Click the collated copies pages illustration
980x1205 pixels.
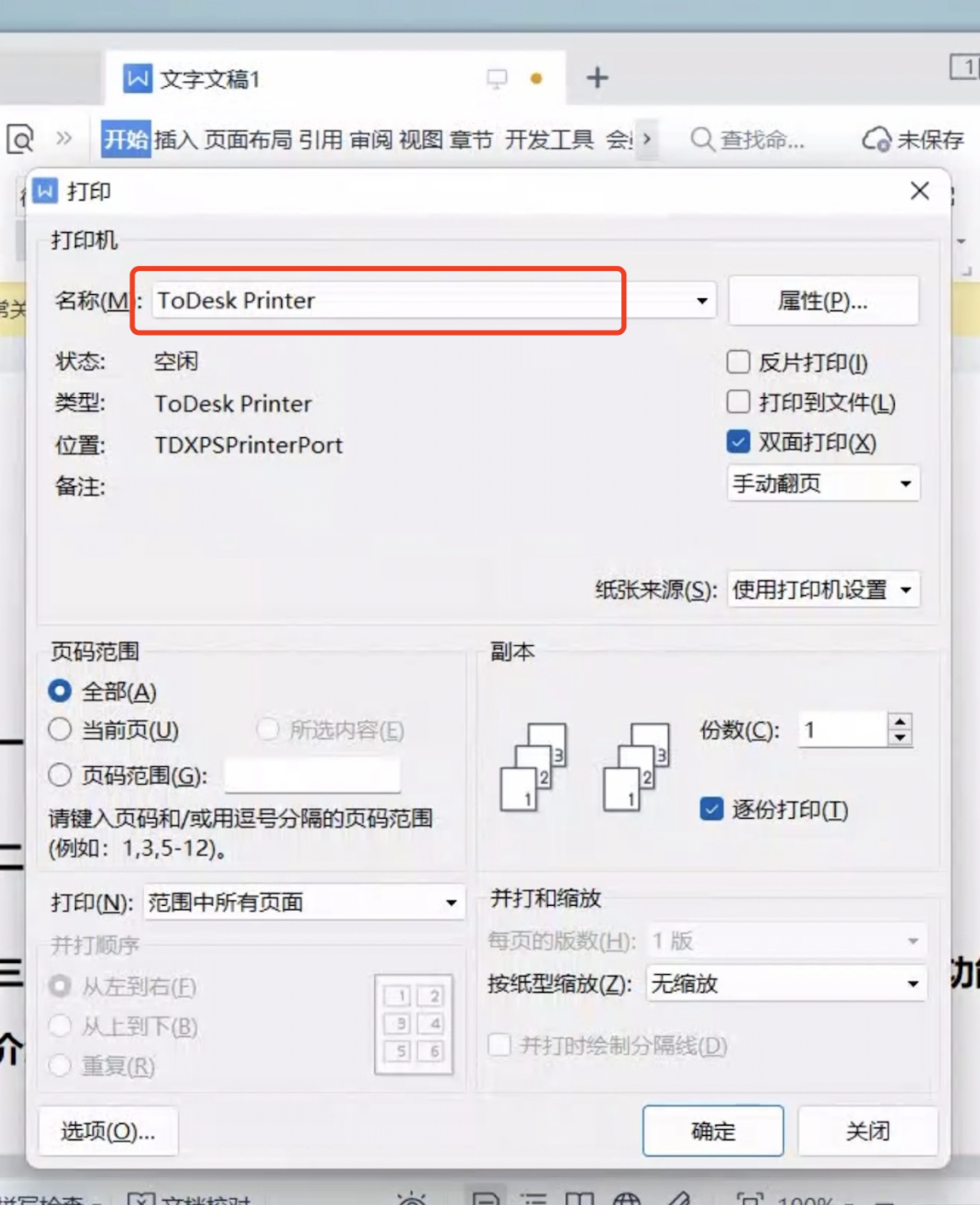pos(533,767)
